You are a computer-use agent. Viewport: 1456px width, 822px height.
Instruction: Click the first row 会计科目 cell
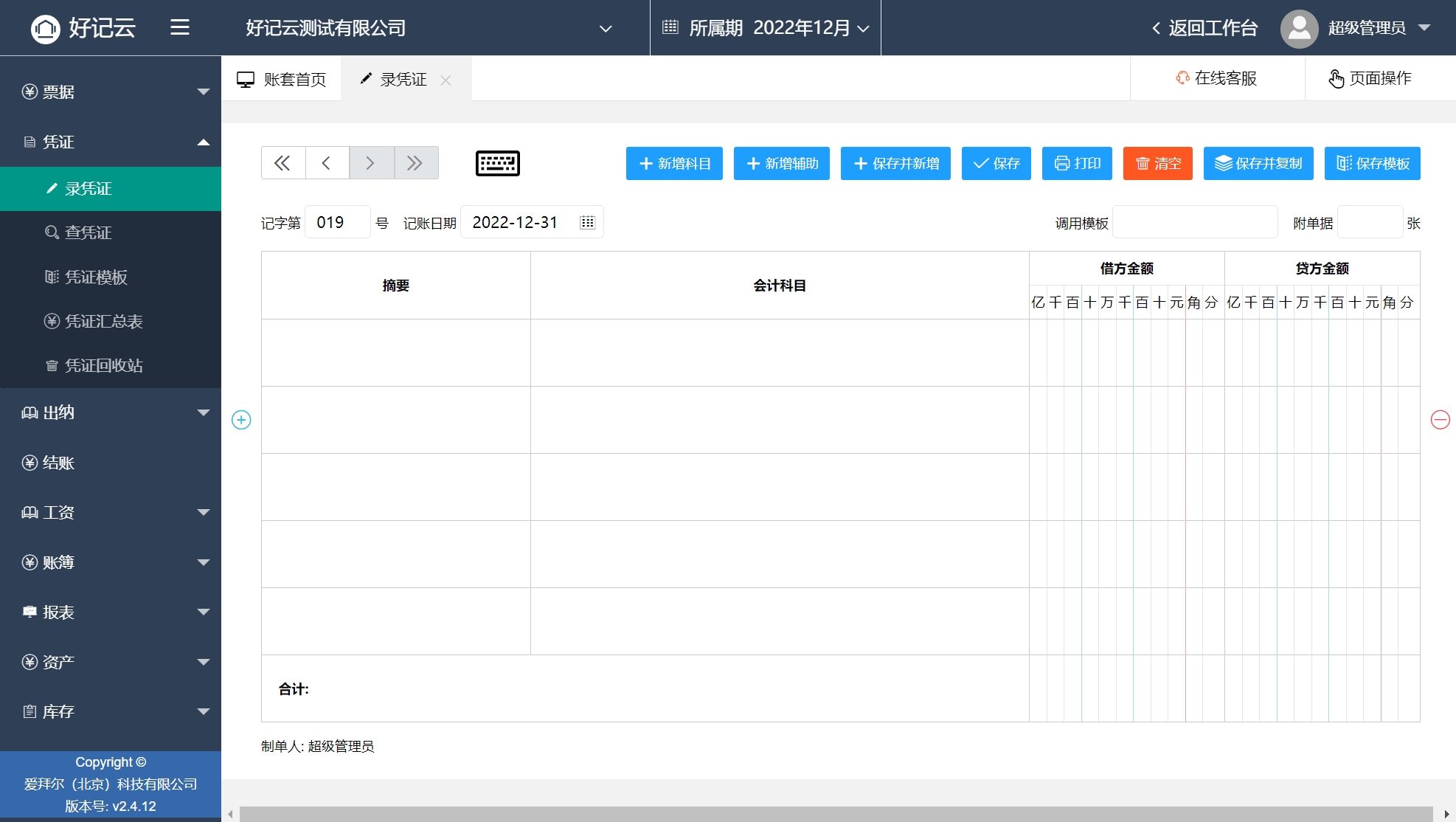click(x=780, y=353)
